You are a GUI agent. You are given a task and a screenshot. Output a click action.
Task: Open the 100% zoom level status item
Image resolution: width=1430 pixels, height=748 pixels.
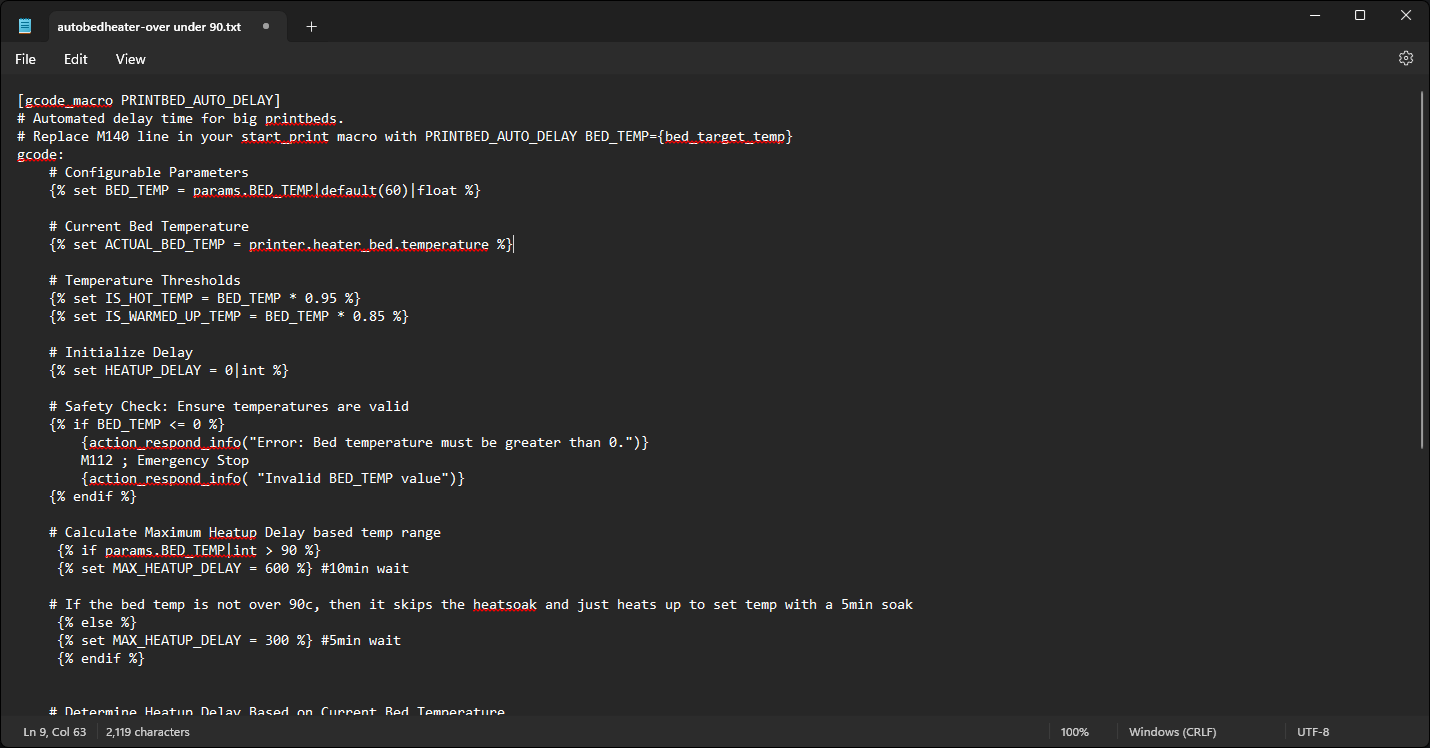coord(1075,732)
